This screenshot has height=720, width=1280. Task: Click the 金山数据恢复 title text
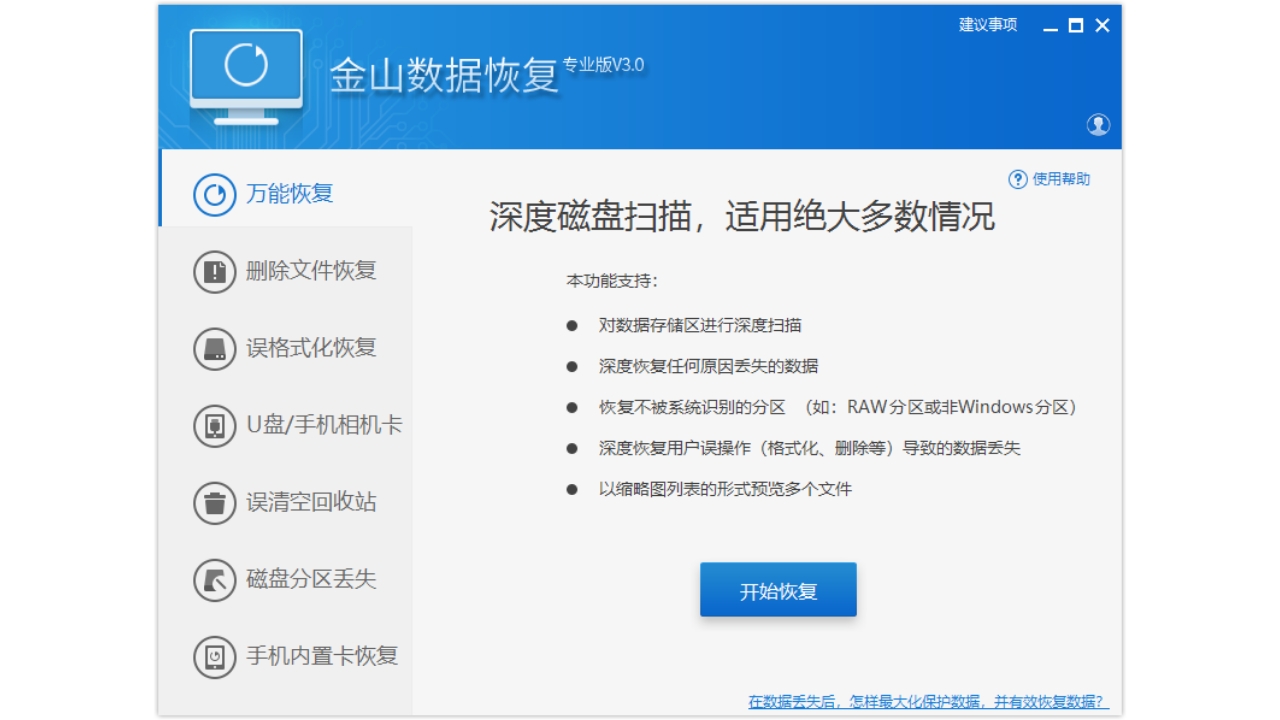point(444,76)
